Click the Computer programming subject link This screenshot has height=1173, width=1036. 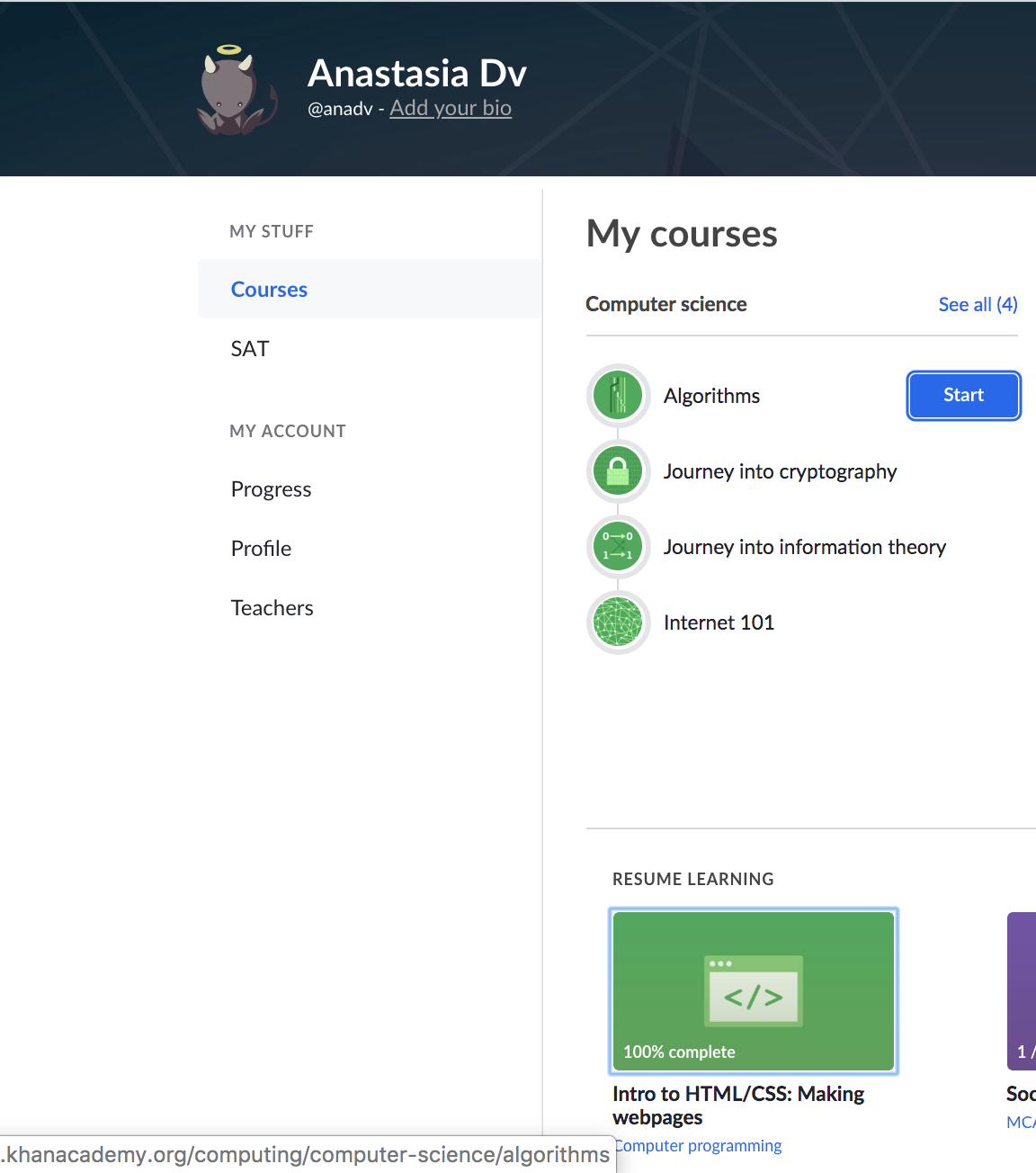pos(698,1145)
